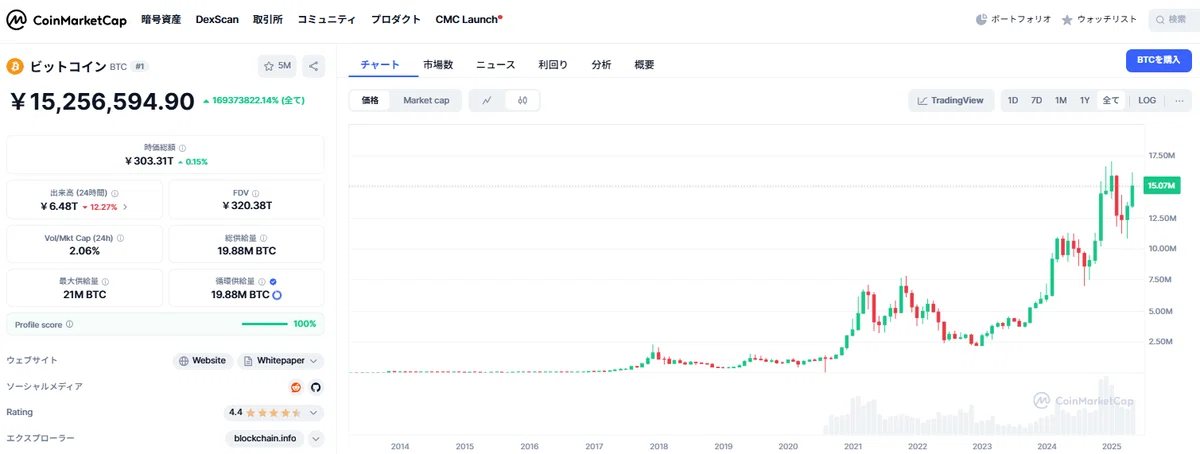Expand the Rating 4.4 dropdown
1200x454 pixels.
point(314,412)
